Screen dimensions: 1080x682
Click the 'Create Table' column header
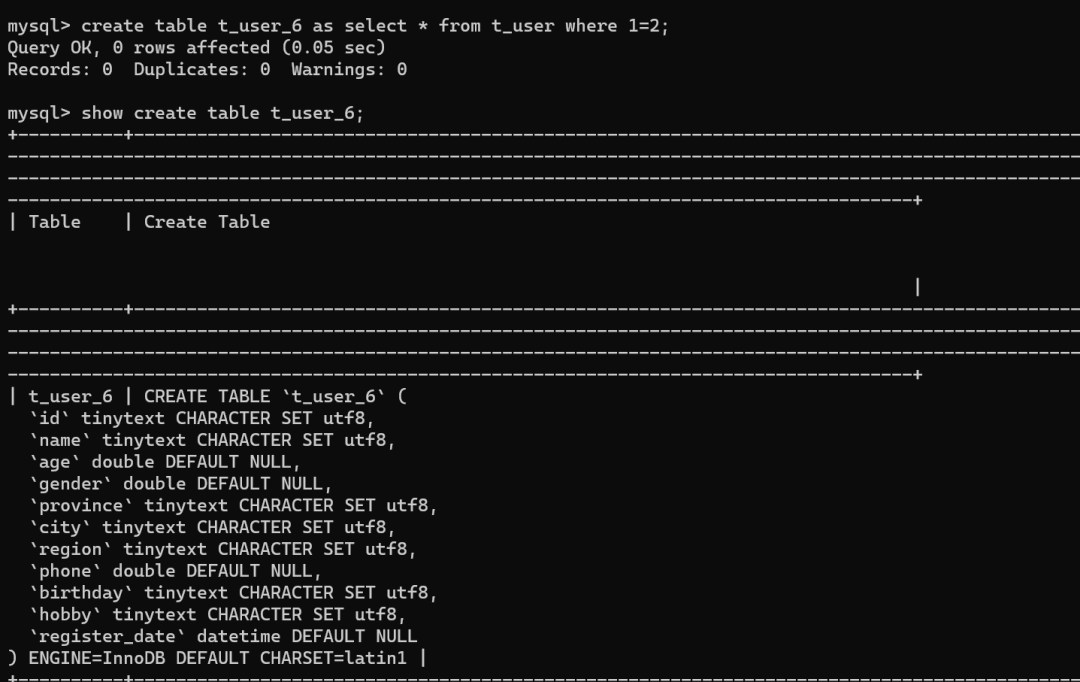click(x=207, y=222)
